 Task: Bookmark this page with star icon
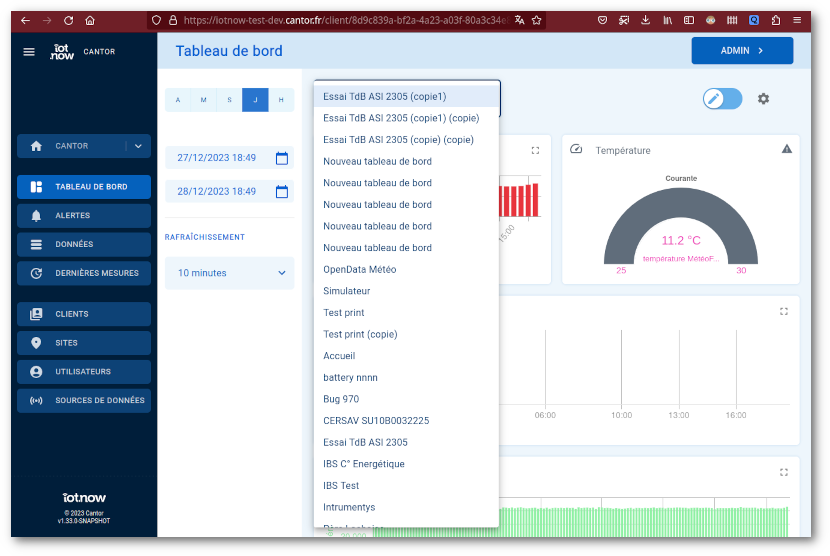pyautogui.click(x=537, y=20)
